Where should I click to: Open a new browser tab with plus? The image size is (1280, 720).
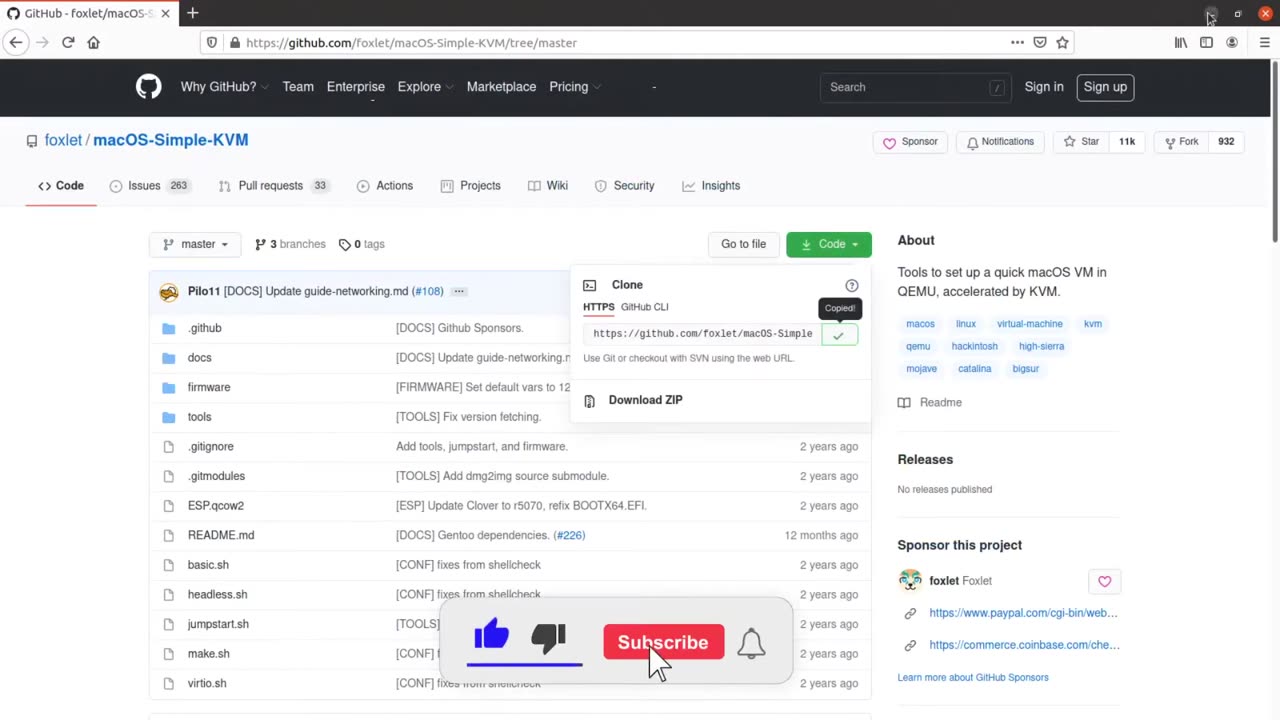(192, 13)
